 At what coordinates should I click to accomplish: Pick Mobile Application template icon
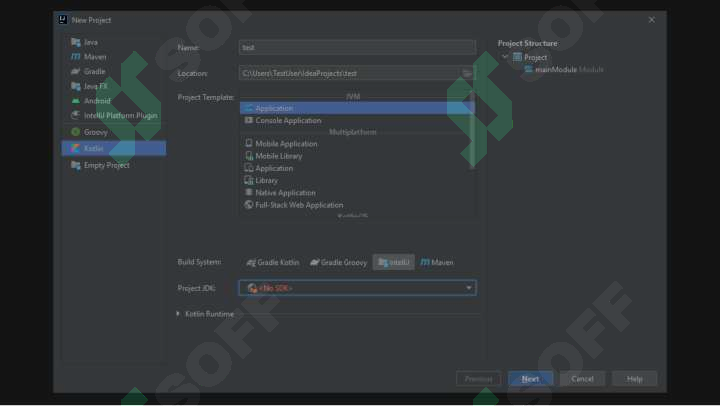pyautogui.click(x=248, y=143)
